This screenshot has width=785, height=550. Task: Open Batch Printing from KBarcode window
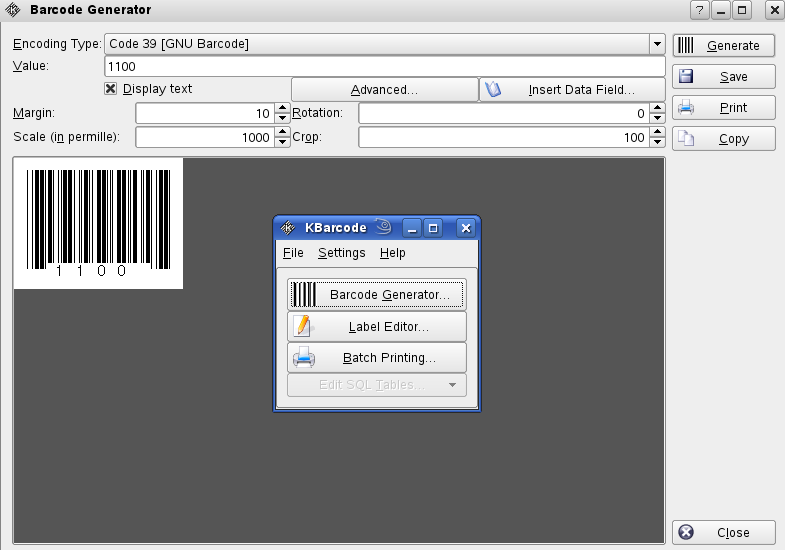click(377, 358)
